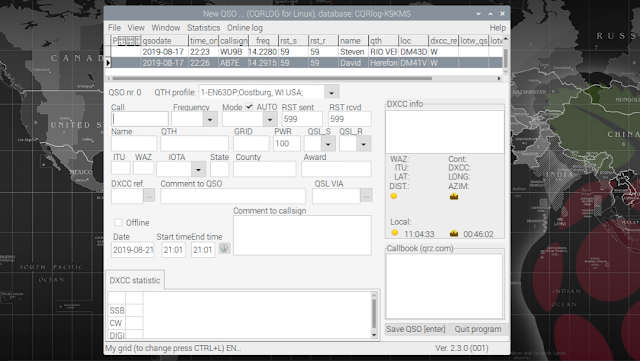This screenshot has height=361, width=640.
Task: Open the Online log menu
Action: pos(245,28)
